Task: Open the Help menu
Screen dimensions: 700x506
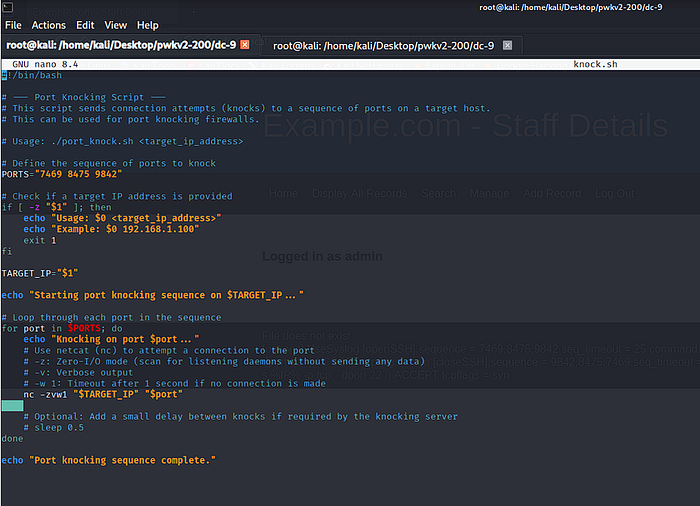Action: [x=147, y=25]
